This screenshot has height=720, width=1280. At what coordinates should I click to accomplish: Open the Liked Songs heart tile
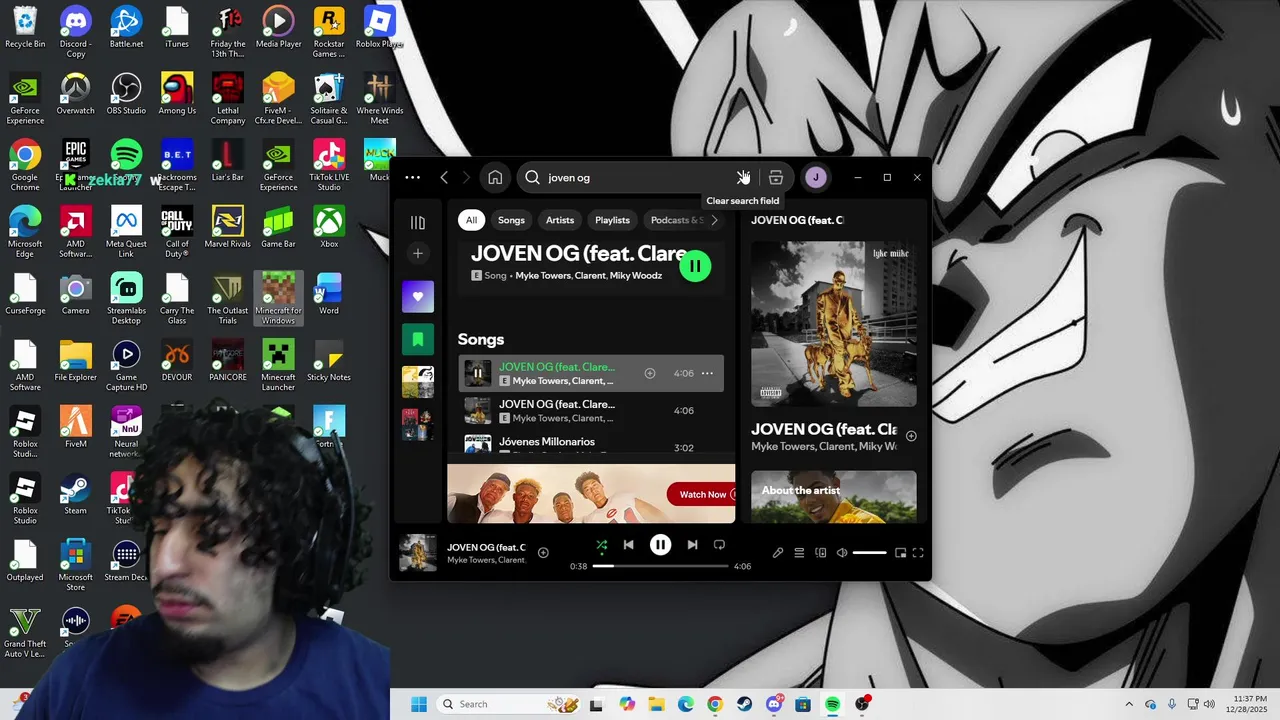click(x=418, y=296)
